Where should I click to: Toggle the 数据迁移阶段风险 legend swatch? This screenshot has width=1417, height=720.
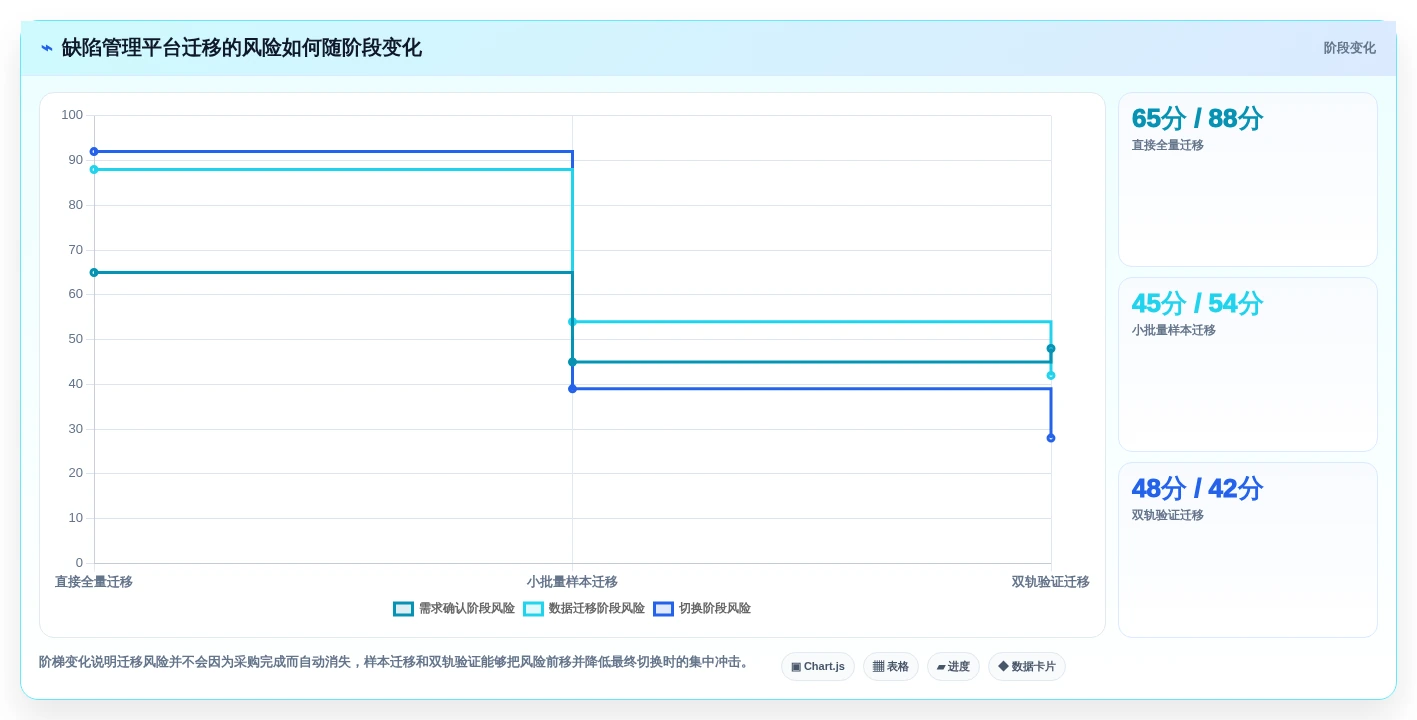533,608
